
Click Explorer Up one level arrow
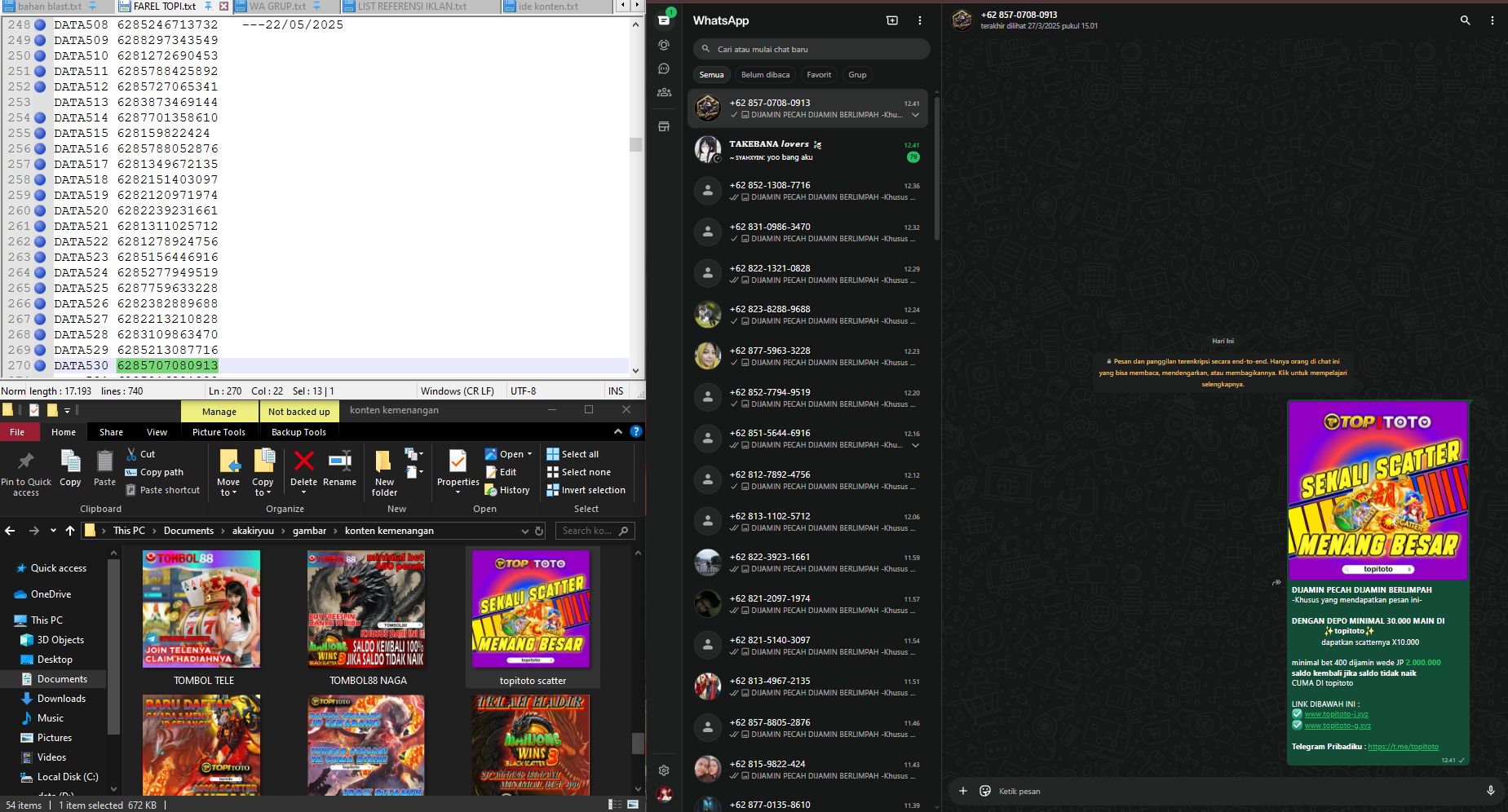(70, 531)
